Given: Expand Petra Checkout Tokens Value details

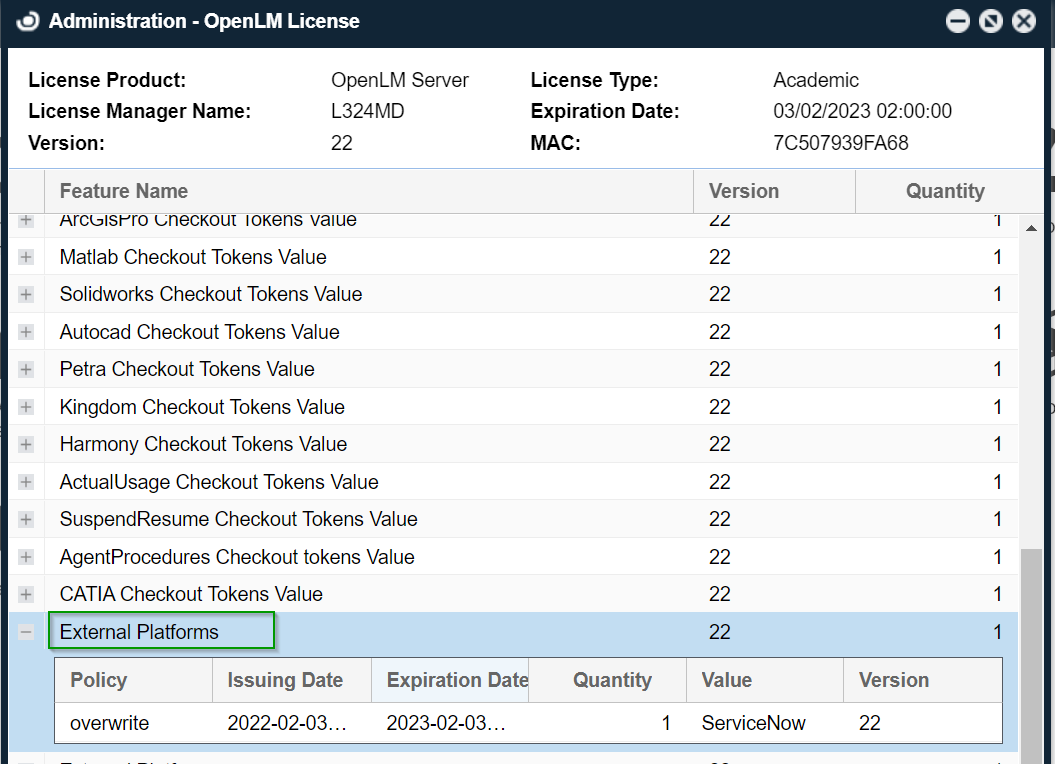Looking at the screenshot, I should point(26,370).
